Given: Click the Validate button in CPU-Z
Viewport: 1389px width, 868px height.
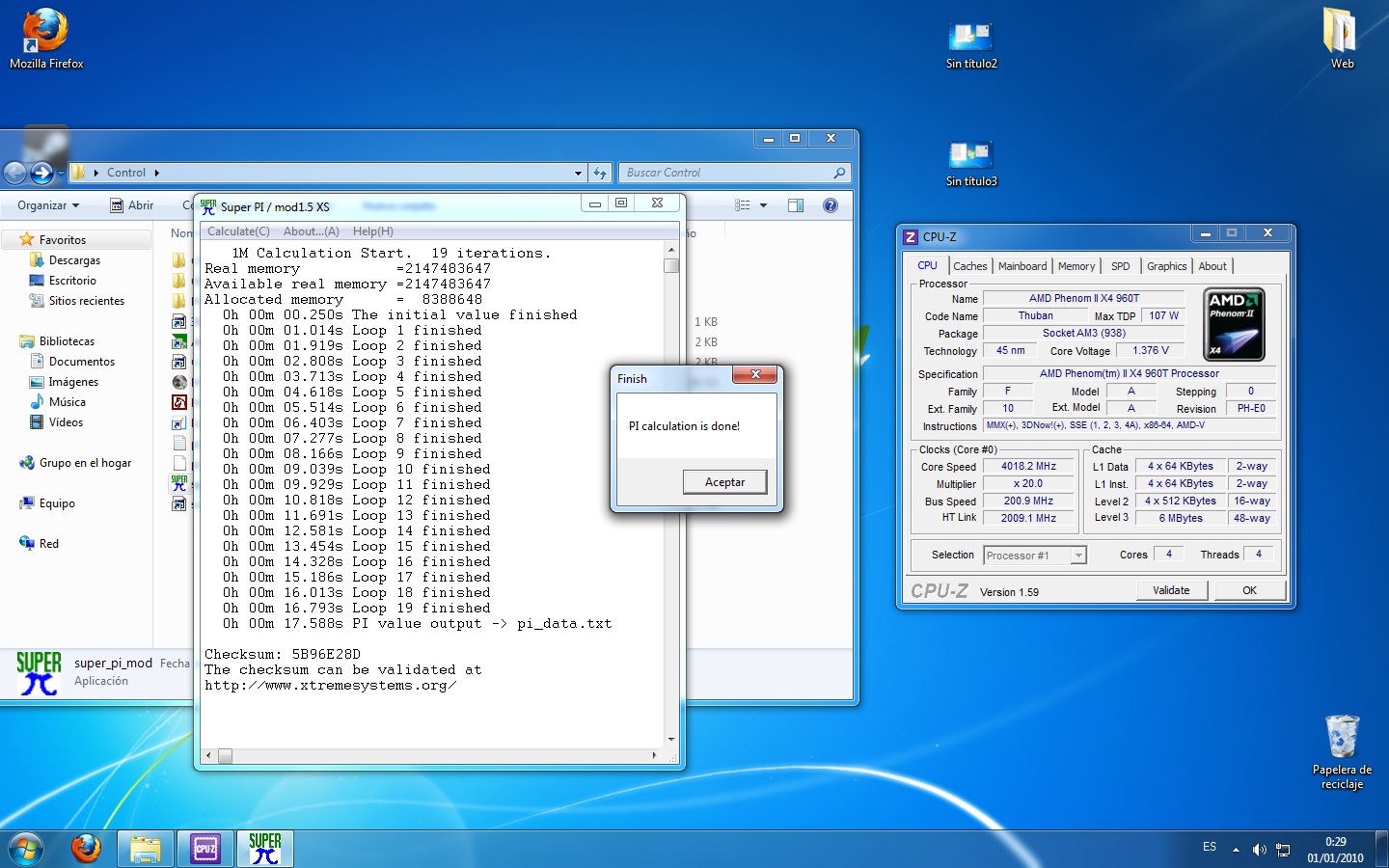Looking at the screenshot, I should coord(1171,590).
